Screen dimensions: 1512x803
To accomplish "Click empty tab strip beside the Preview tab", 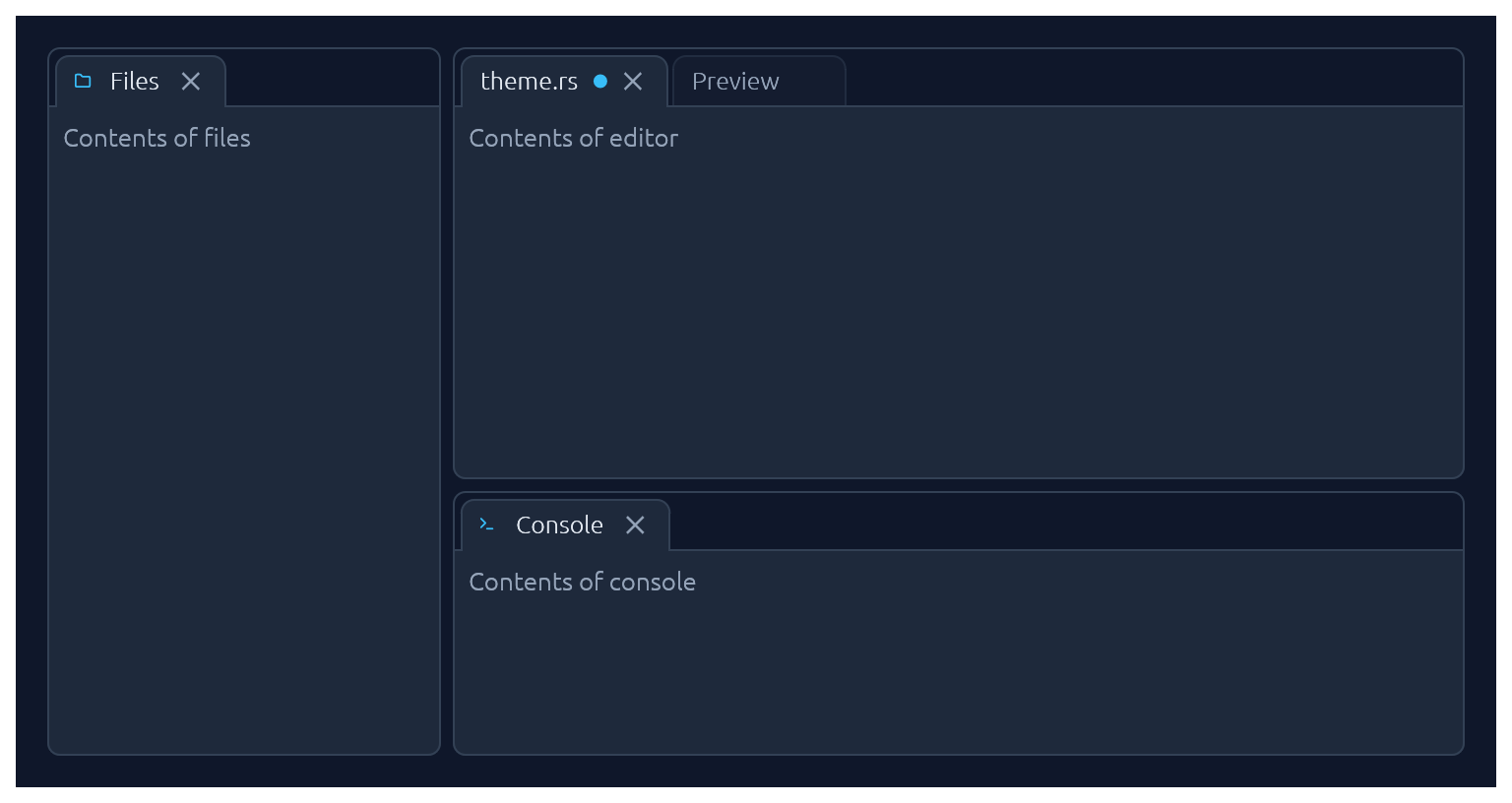I will (x=1154, y=79).
